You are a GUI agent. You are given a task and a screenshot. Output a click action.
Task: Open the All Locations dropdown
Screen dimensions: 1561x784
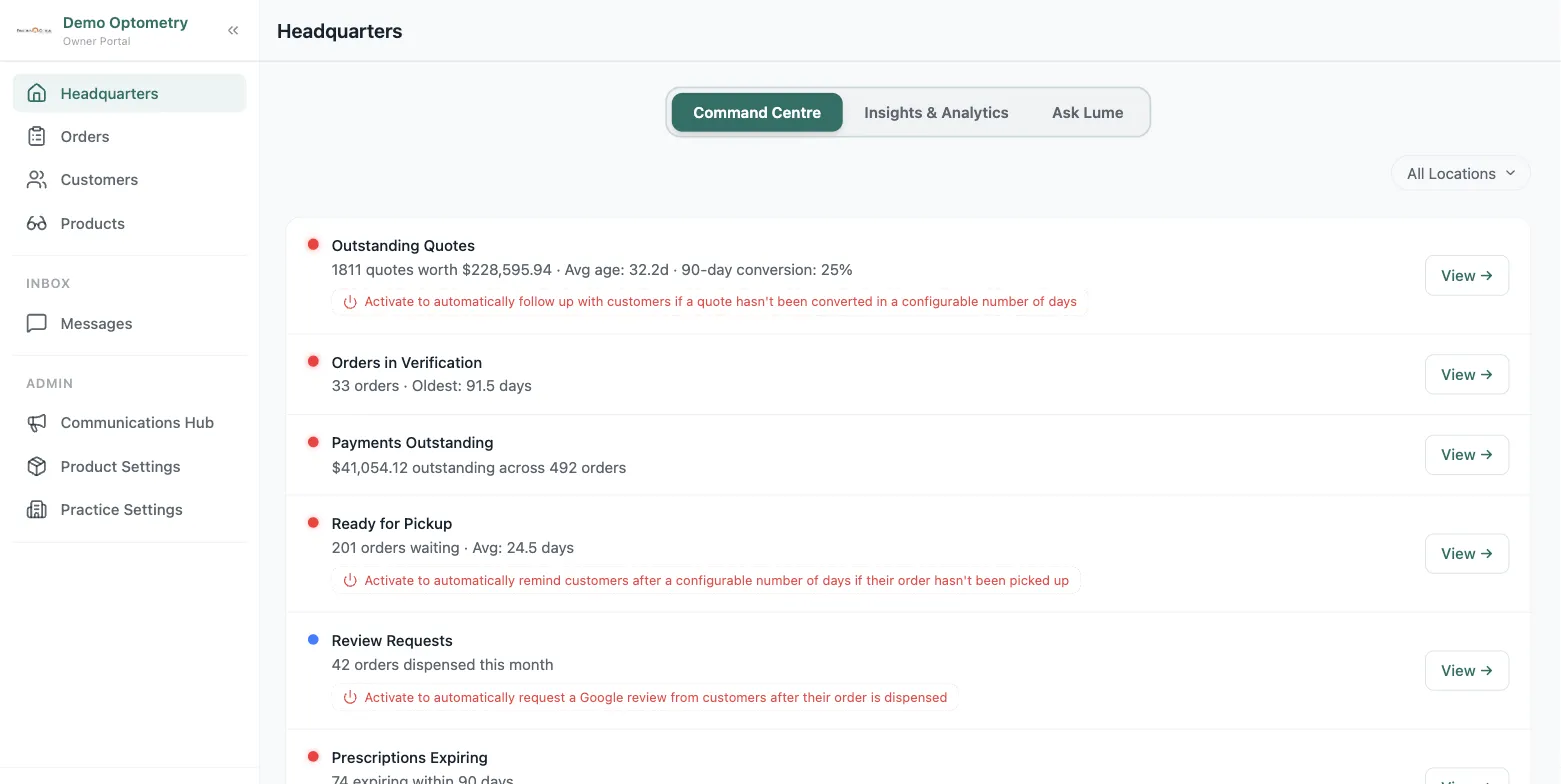click(x=1460, y=174)
